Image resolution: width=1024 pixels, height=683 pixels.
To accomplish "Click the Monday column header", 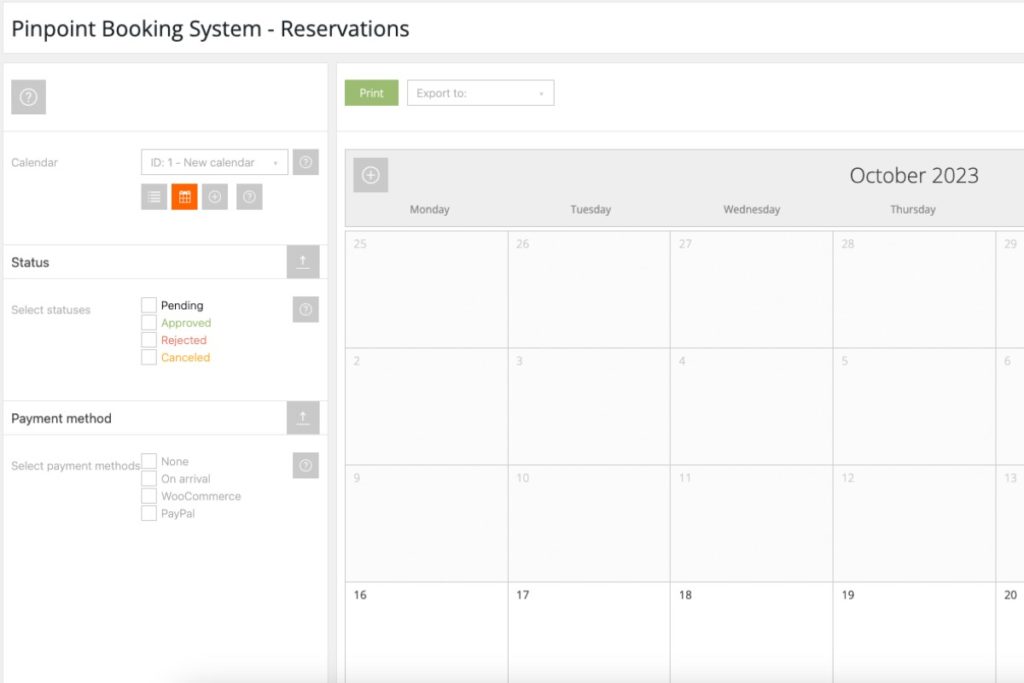I will [x=430, y=209].
